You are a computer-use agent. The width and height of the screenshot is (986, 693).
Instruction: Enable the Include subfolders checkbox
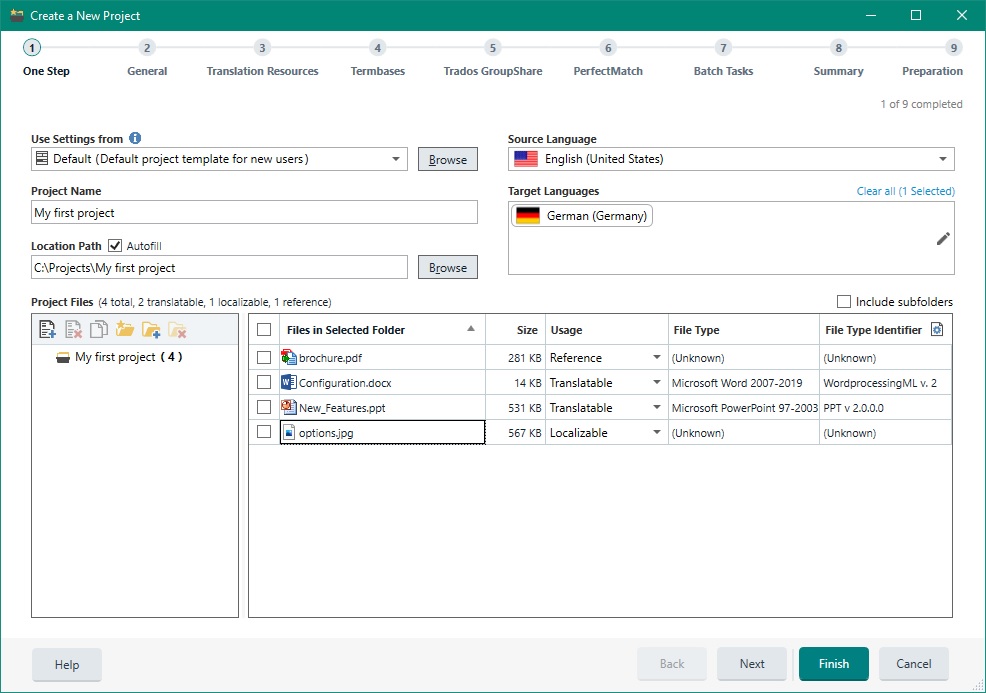(x=844, y=302)
